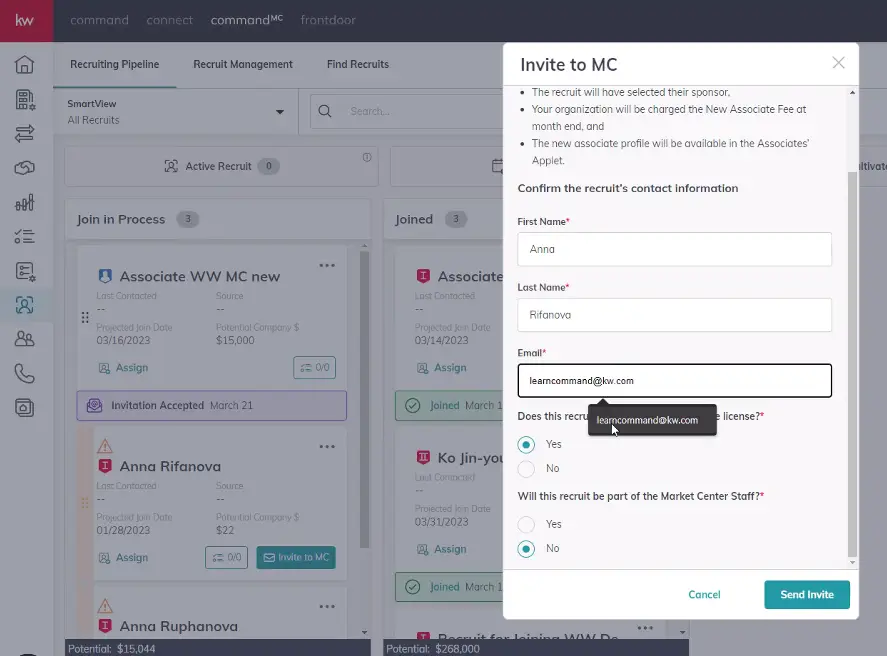Viewport: 887px width, 656px height.
Task: Open the transfer arrows sidebar icon
Action: point(24,133)
